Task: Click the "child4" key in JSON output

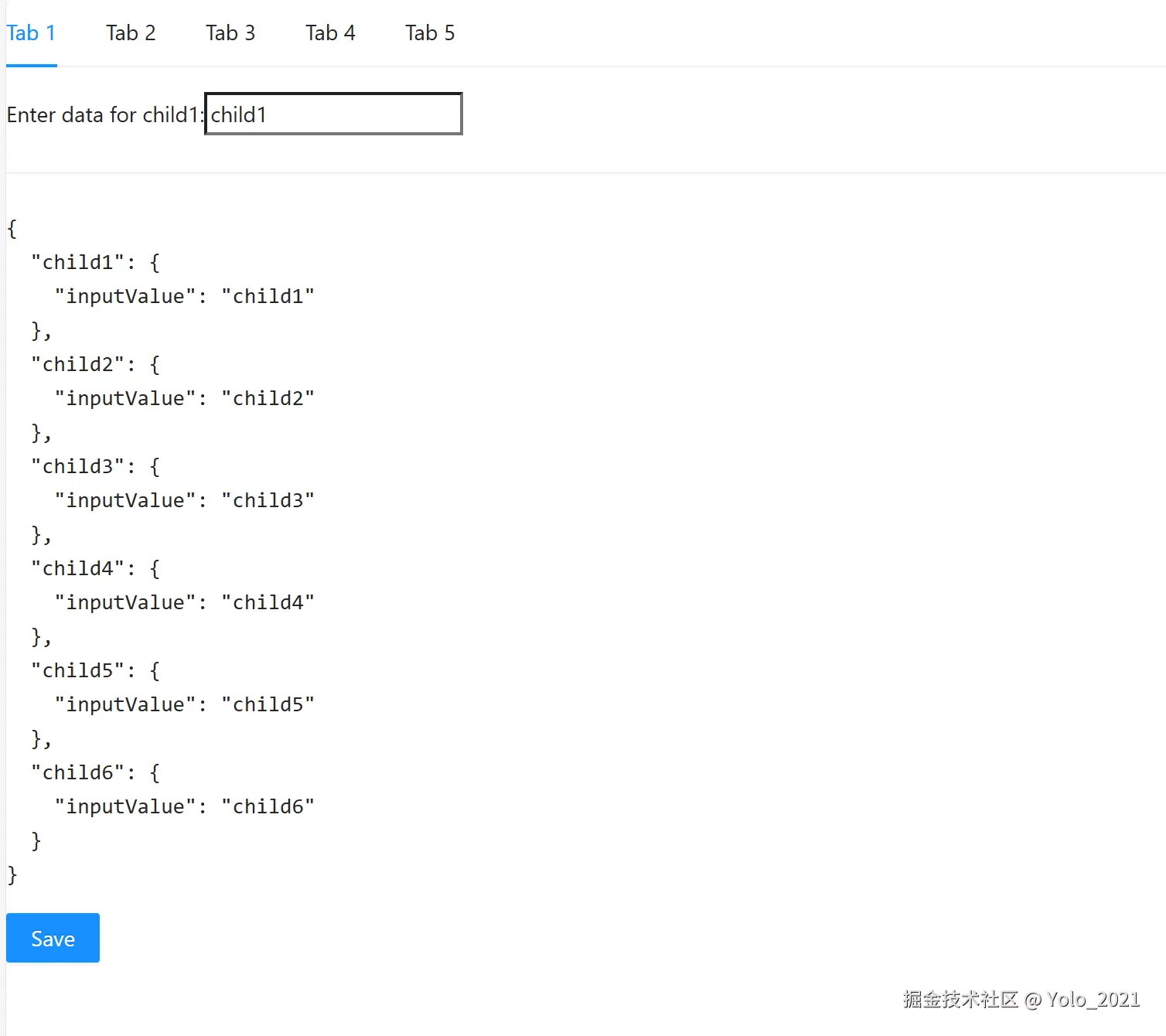Action: (x=77, y=569)
